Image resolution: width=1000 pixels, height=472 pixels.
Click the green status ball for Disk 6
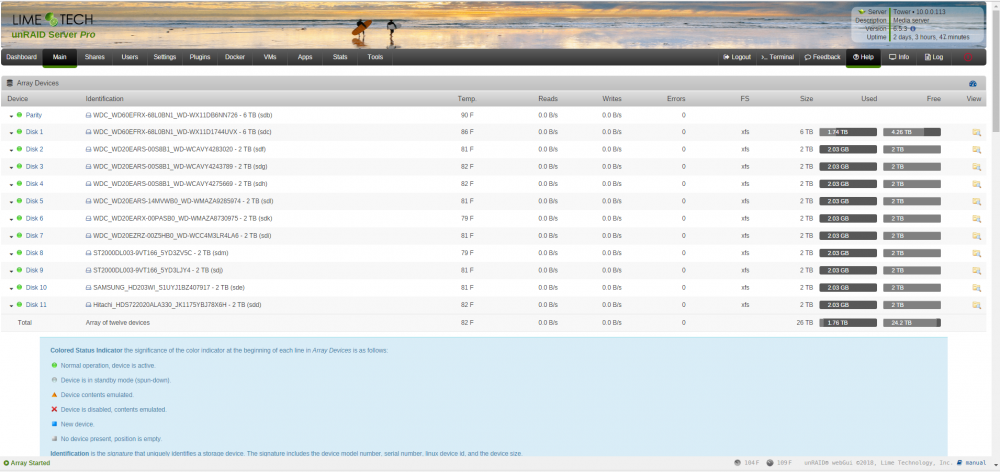pyautogui.click(x=19, y=218)
